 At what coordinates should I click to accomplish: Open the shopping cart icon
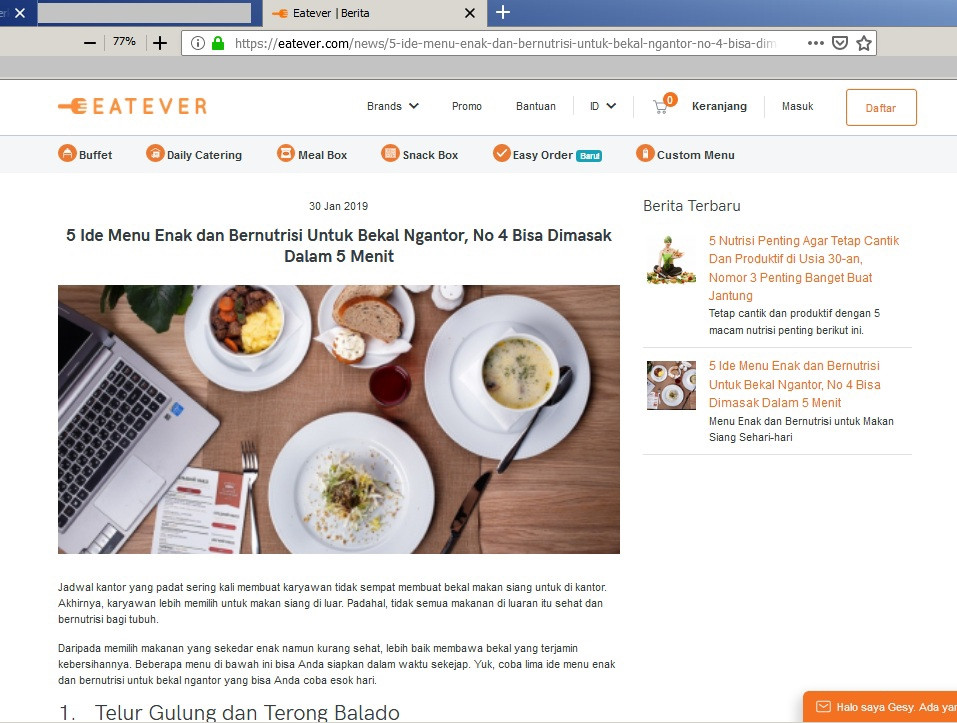pyautogui.click(x=660, y=107)
